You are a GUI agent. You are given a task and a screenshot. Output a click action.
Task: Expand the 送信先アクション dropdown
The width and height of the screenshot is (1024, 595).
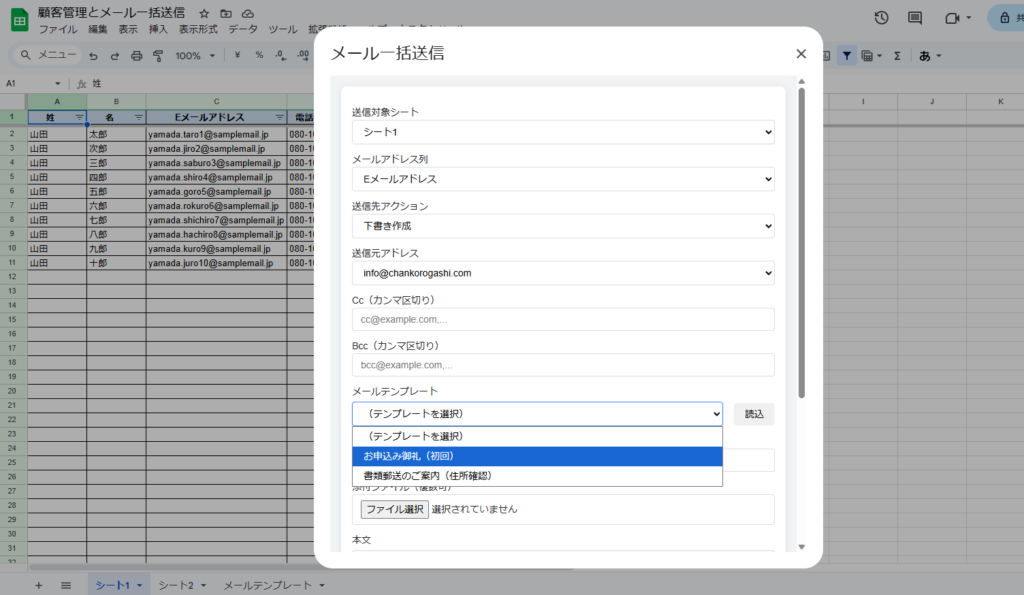[x=563, y=226]
